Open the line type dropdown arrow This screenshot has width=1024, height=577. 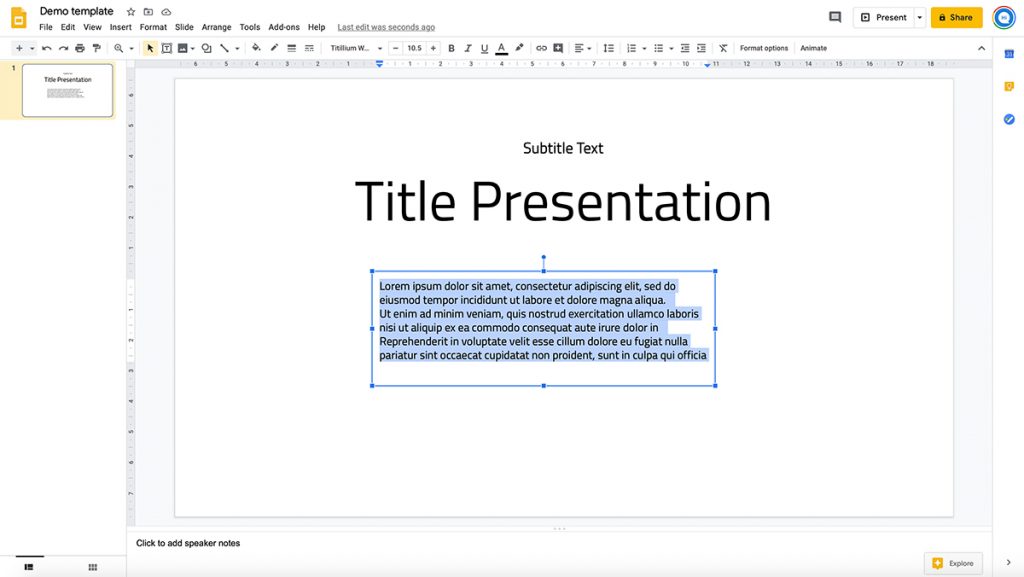(237, 48)
